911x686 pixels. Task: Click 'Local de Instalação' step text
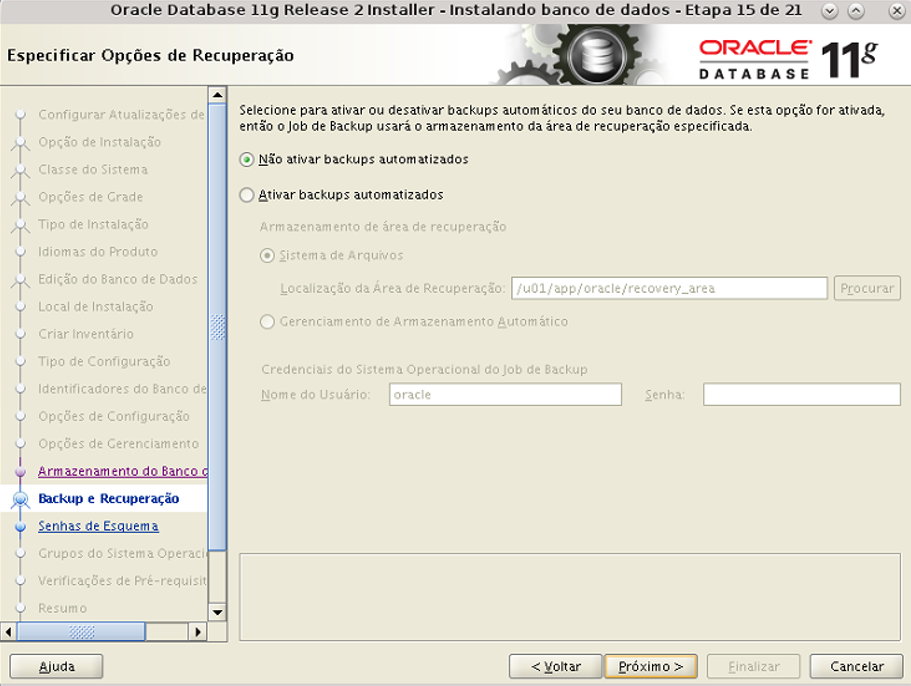96,307
